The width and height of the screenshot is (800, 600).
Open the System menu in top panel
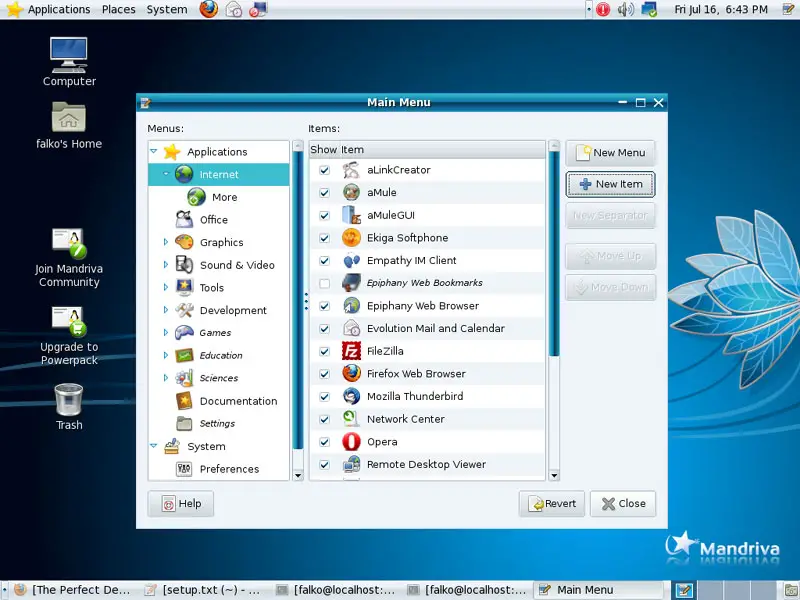[x=167, y=9]
